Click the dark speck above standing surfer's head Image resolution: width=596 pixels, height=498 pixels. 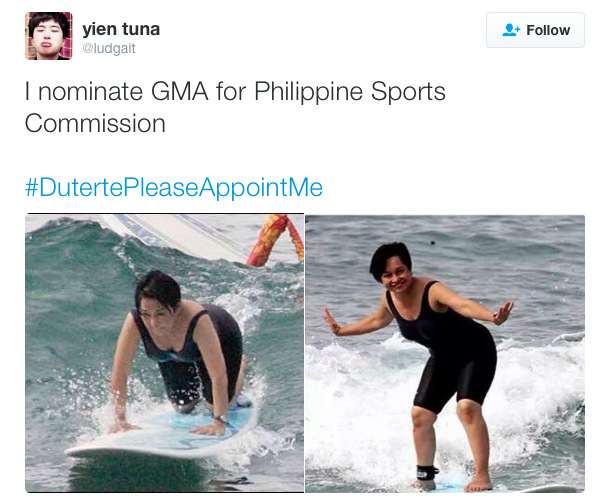433,242
